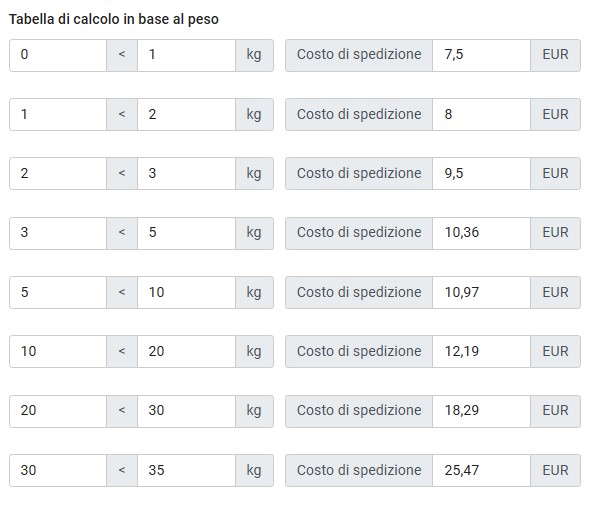600x506 pixels.
Task: Edit the shipping cost value 25,47
Action: tap(481, 470)
